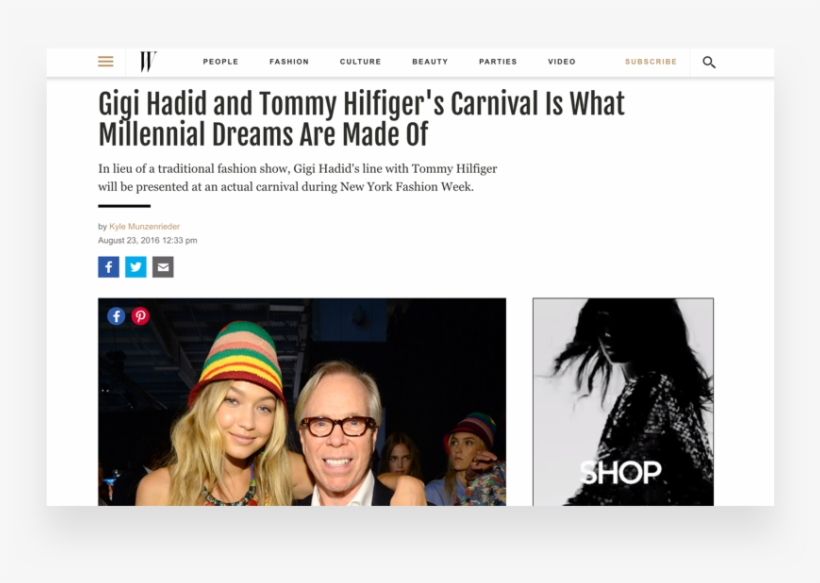Click the W magazine logo
820x583 pixels.
[x=149, y=62]
